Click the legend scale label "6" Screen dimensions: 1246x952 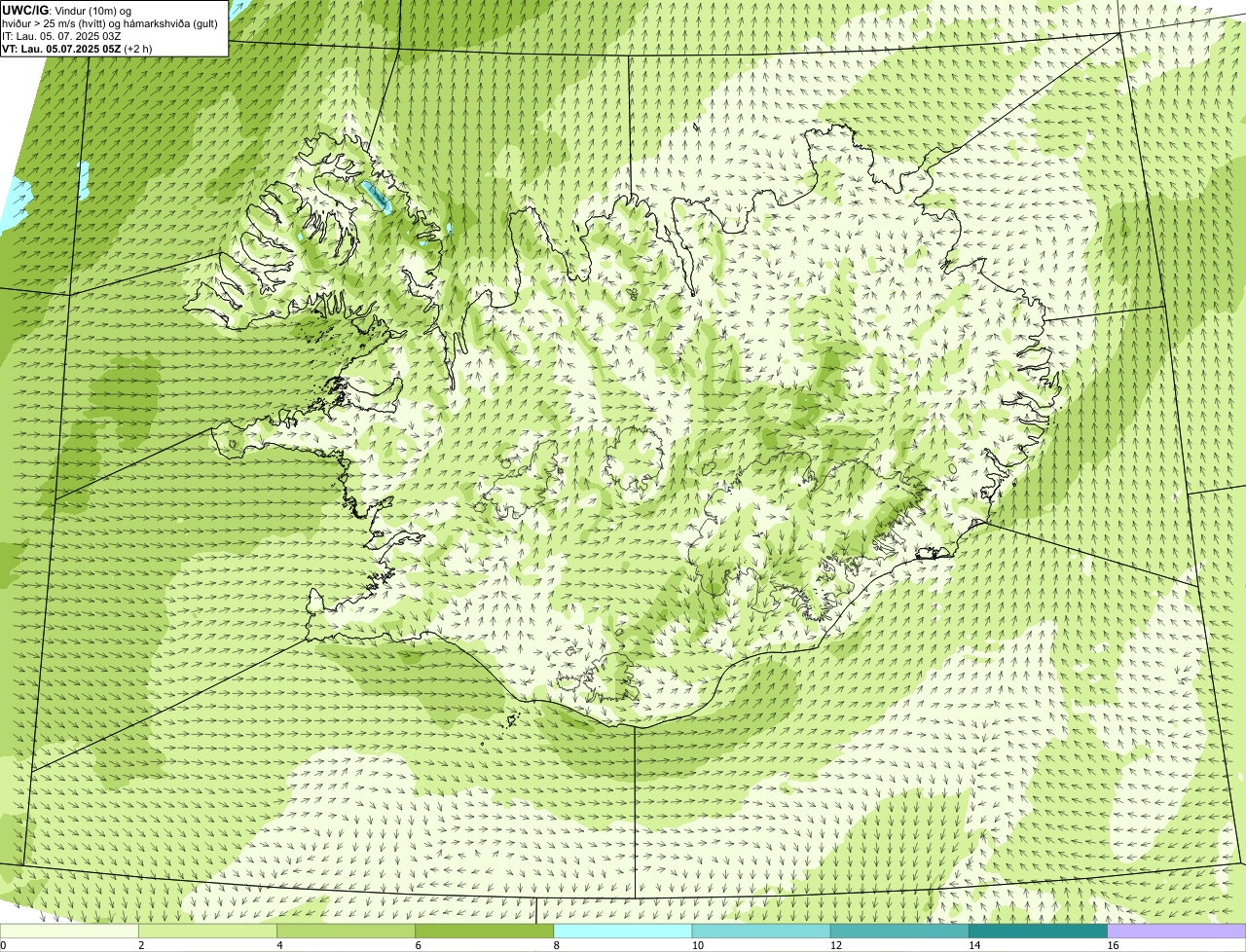click(x=418, y=945)
